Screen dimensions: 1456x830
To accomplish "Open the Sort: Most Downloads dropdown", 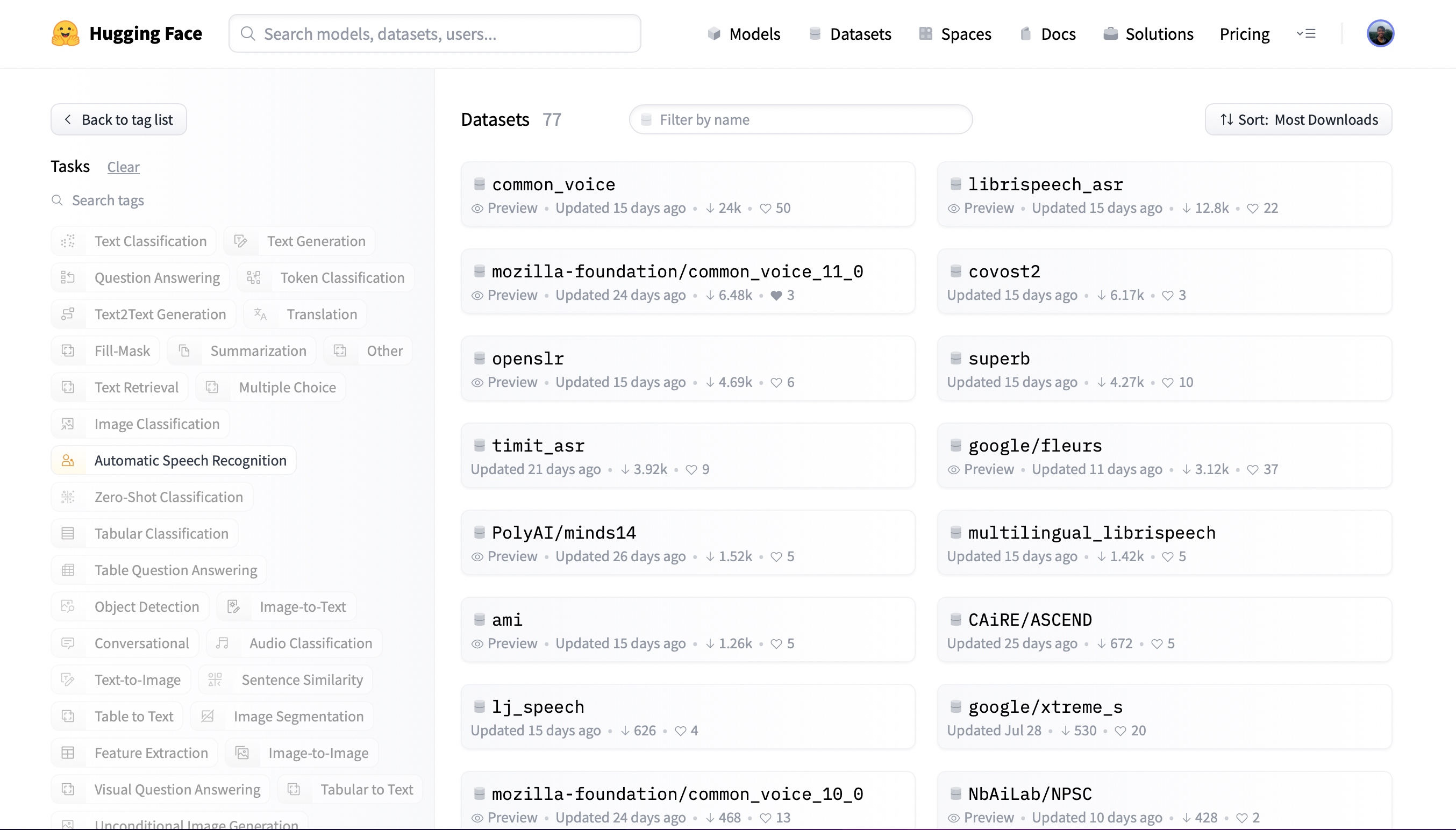I will pyautogui.click(x=1298, y=120).
